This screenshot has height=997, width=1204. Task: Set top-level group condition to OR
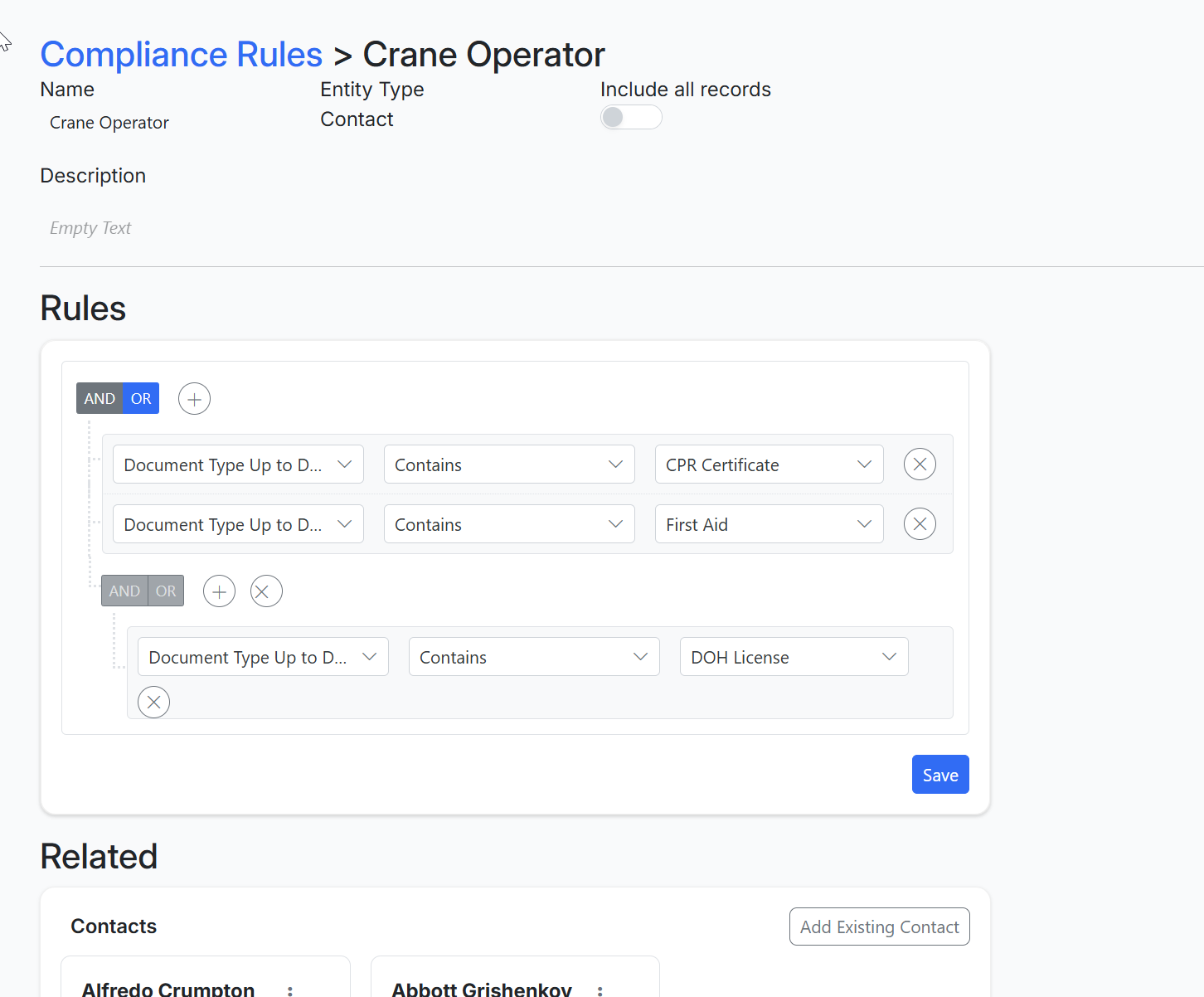click(x=141, y=399)
